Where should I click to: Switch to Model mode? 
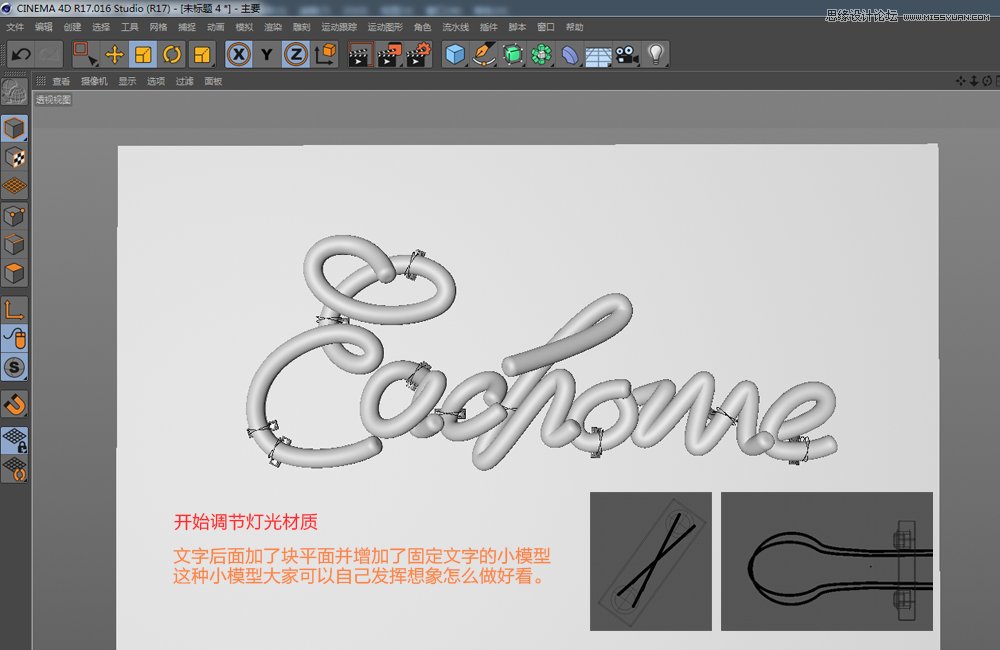14,128
